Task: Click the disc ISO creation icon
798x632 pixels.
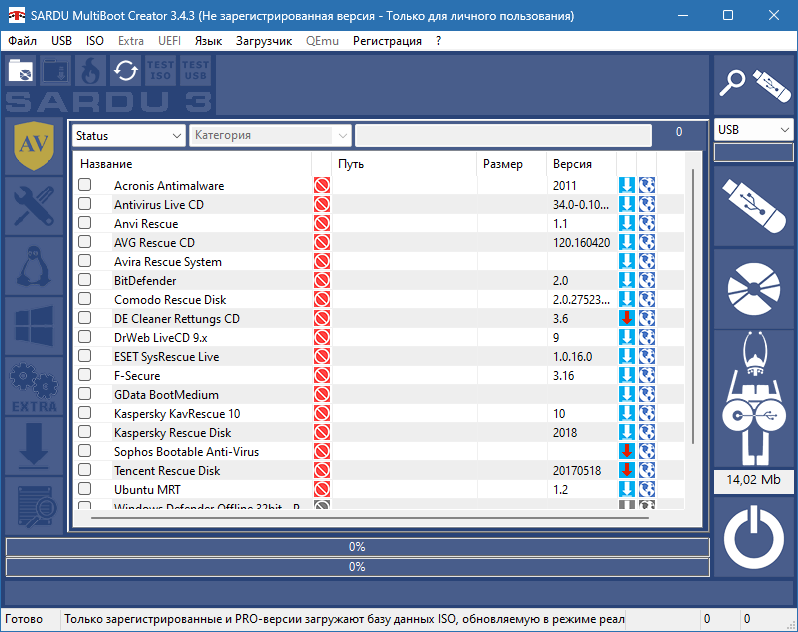Action: click(754, 289)
